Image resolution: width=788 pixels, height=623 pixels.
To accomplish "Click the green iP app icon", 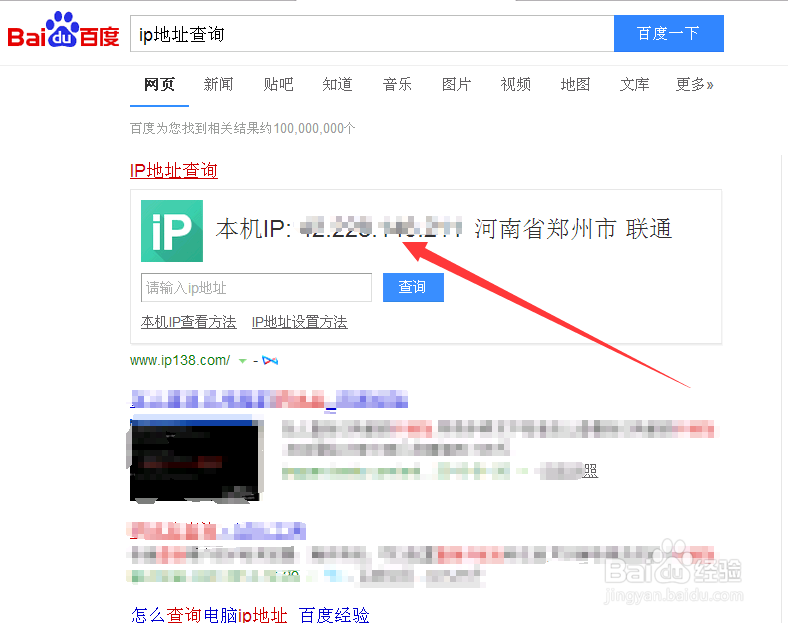I will click(172, 231).
